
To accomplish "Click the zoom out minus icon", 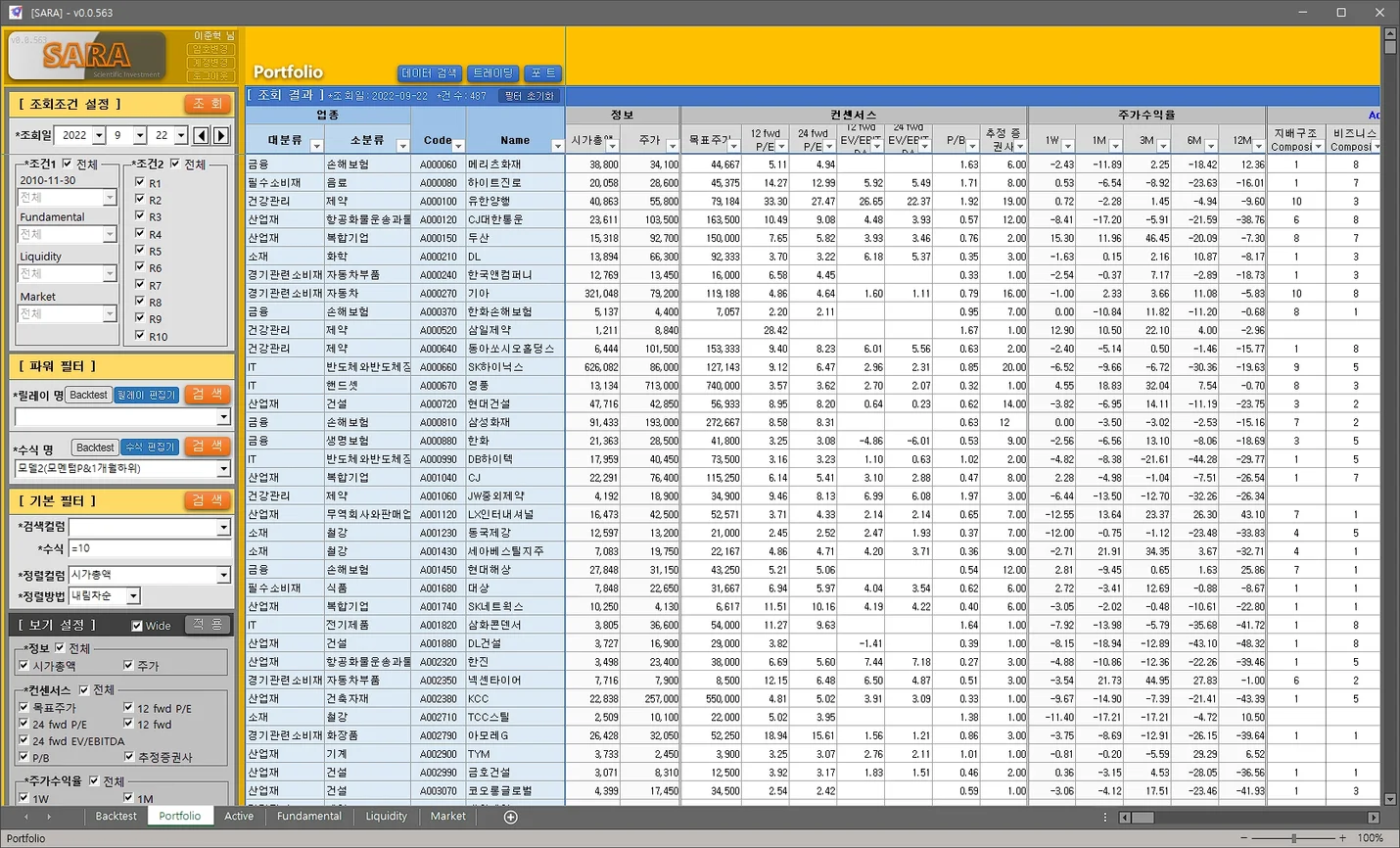I will [x=1245, y=838].
